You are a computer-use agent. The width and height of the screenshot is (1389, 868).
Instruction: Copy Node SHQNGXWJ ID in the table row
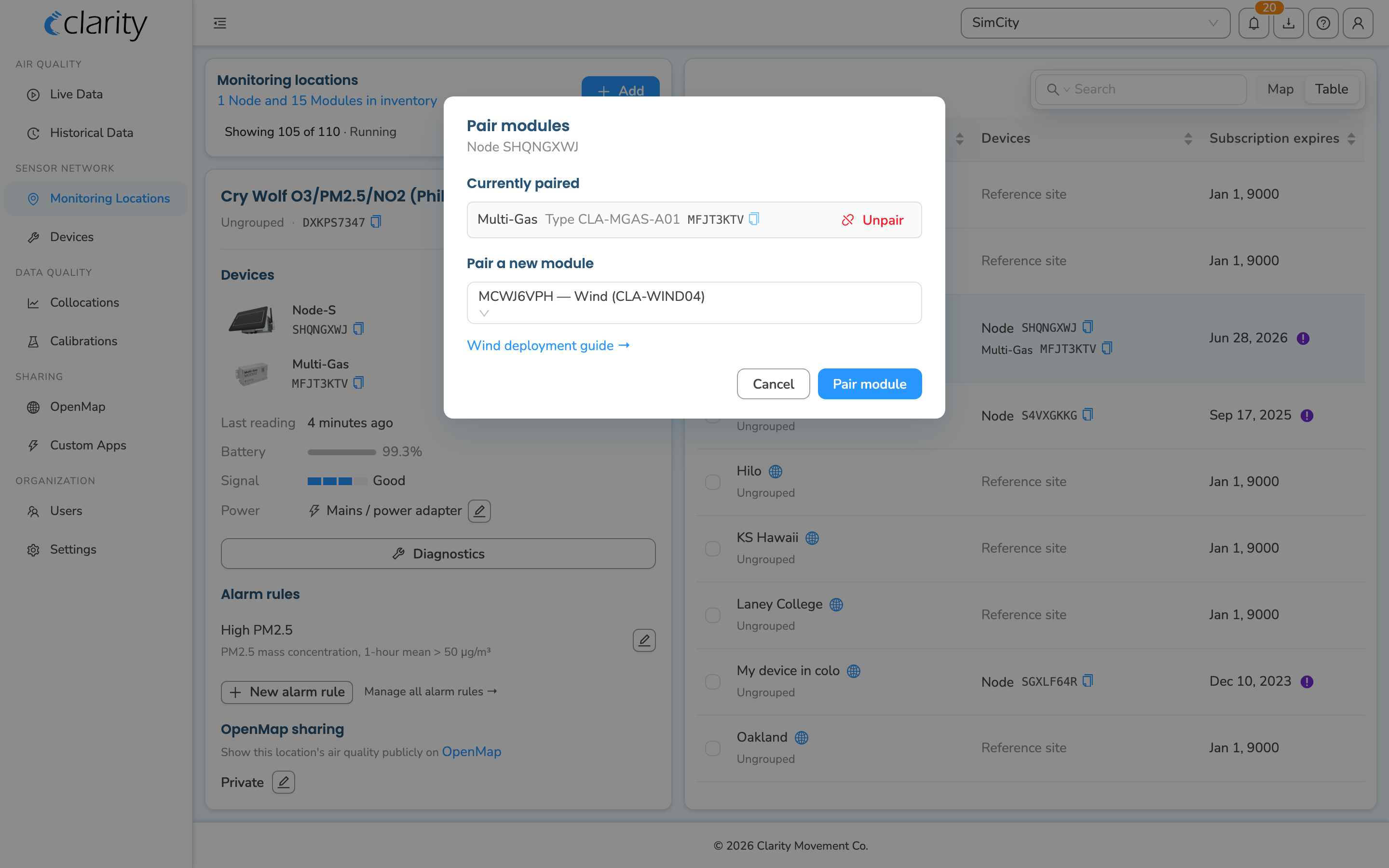(1088, 327)
